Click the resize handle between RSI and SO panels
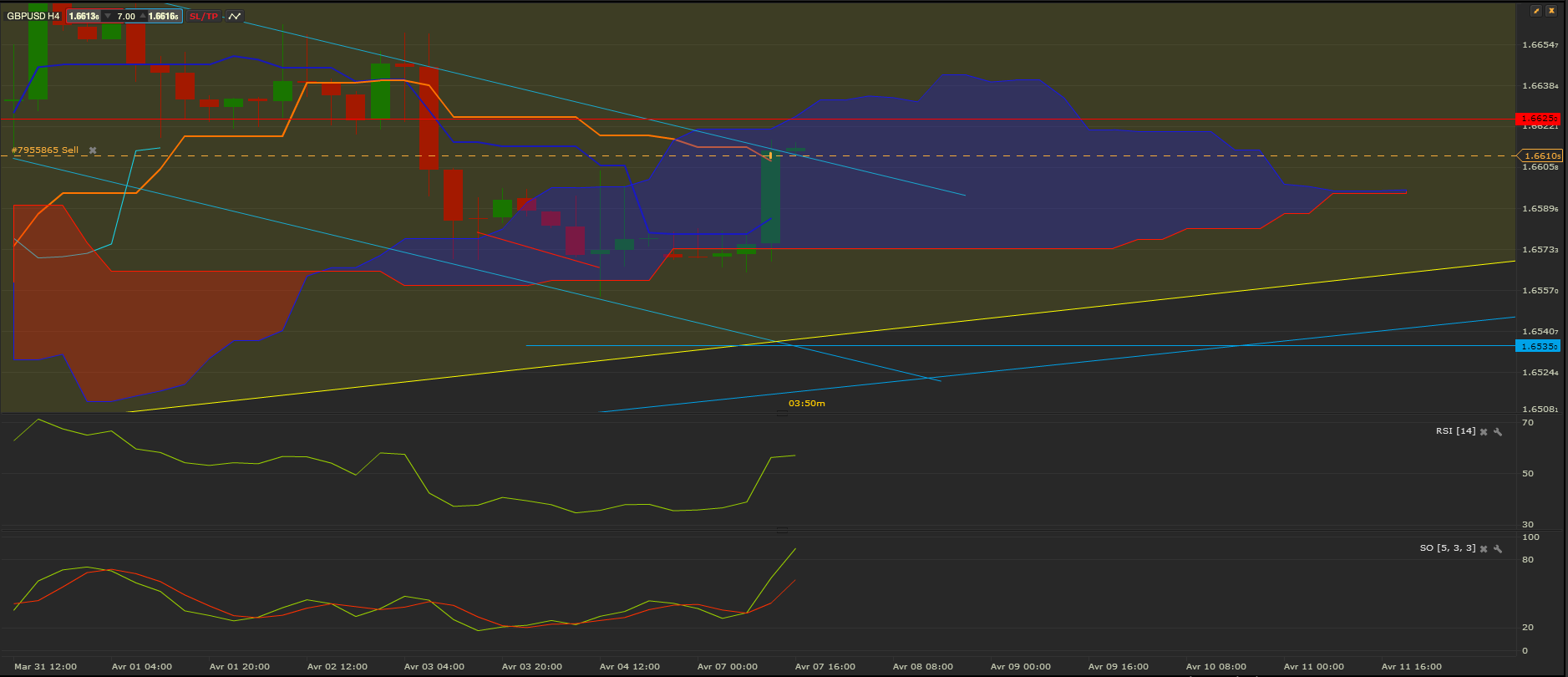 pyautogui.click(x=783, y=530)
